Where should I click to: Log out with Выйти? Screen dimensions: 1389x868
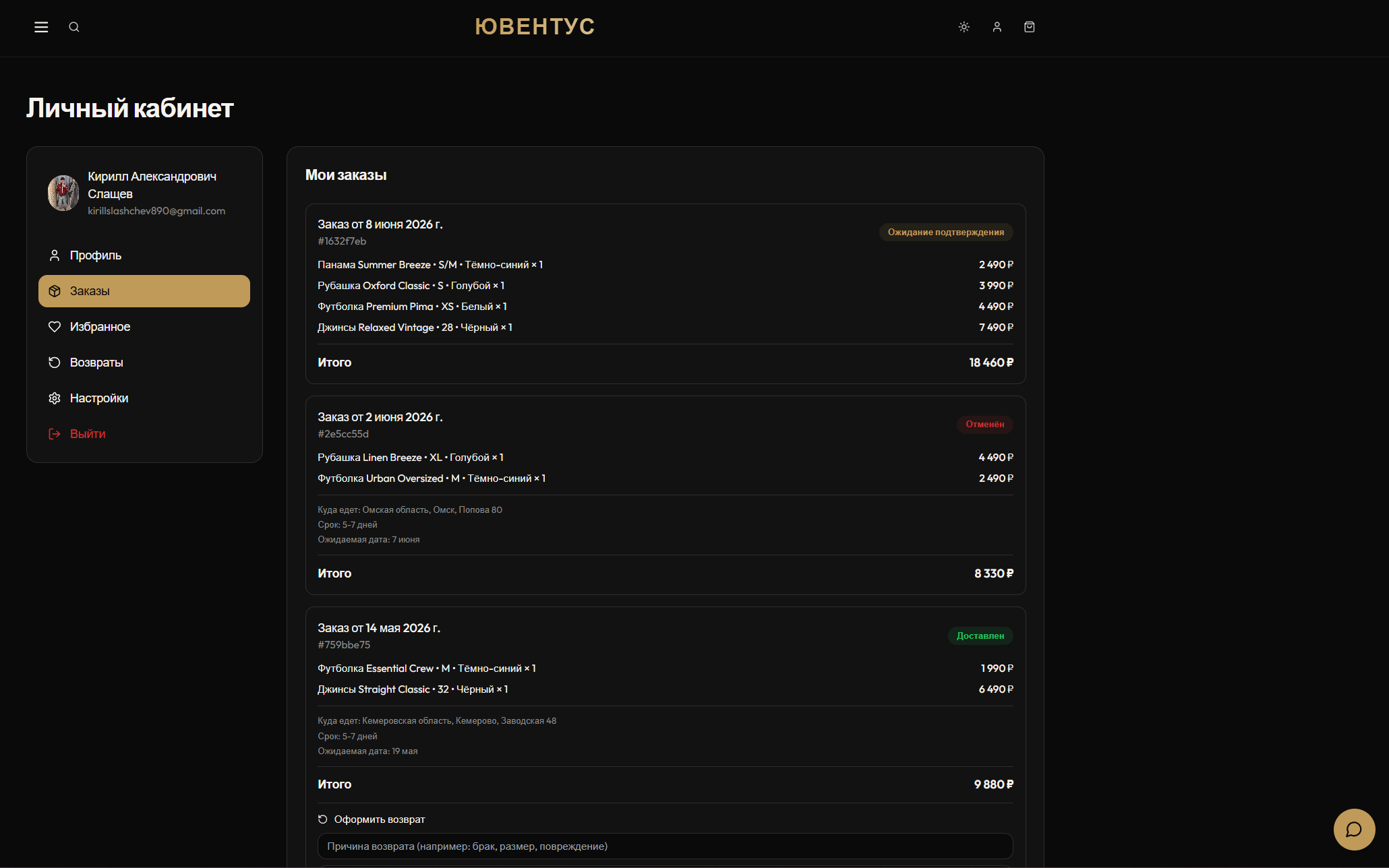pyautogui.click(x=144, y=434)
